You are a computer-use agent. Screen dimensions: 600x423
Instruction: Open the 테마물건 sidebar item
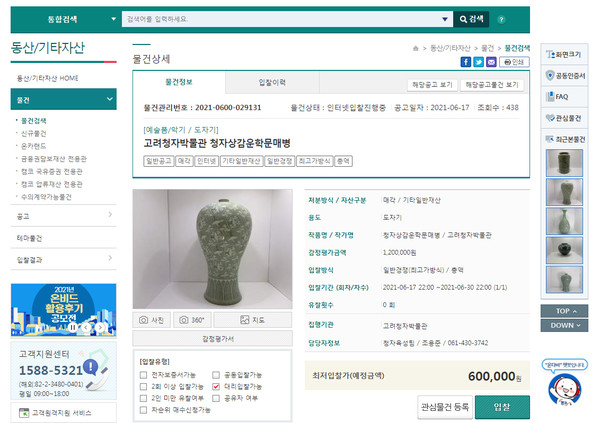pyautogui.click(x=64, y=238)
